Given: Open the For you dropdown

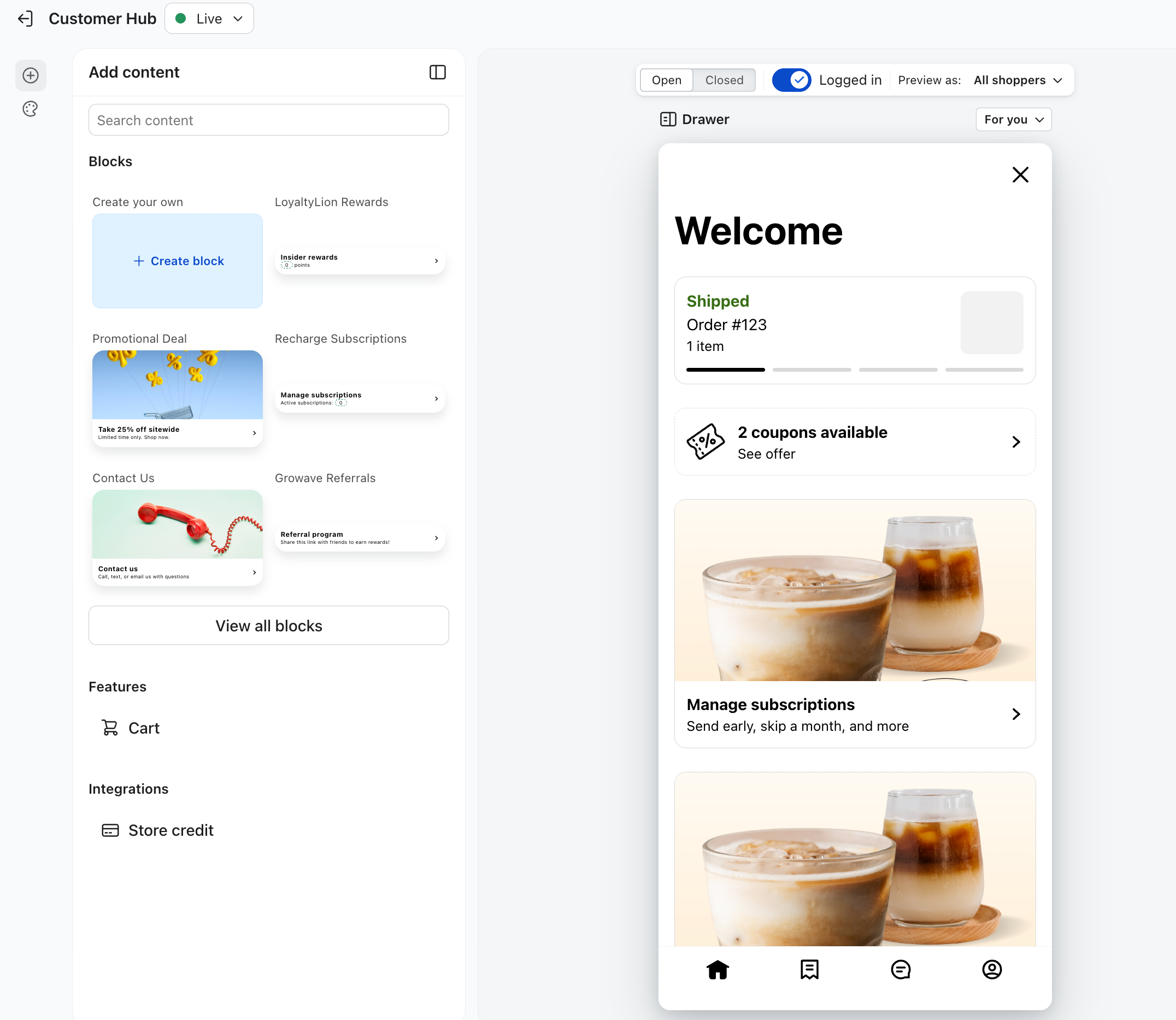Looking at the screenshot, I should pos(1013,120).
